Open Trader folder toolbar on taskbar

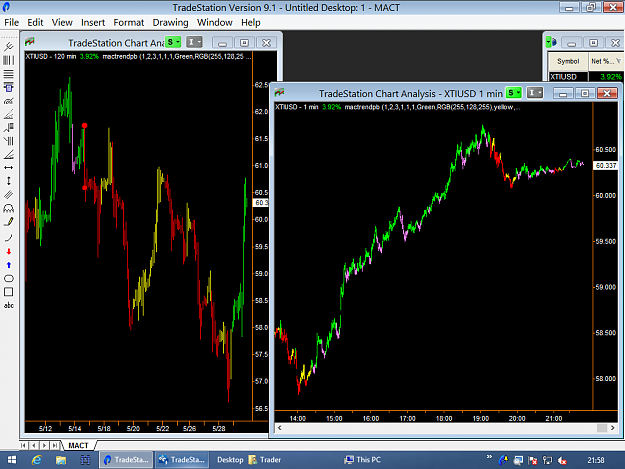click(265, 460)
